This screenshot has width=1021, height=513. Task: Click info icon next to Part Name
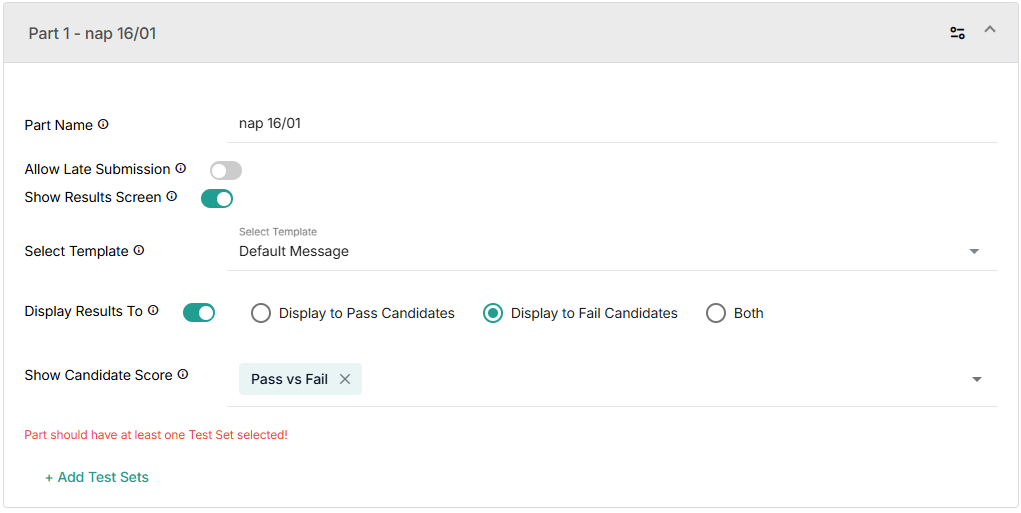[103, 125]
